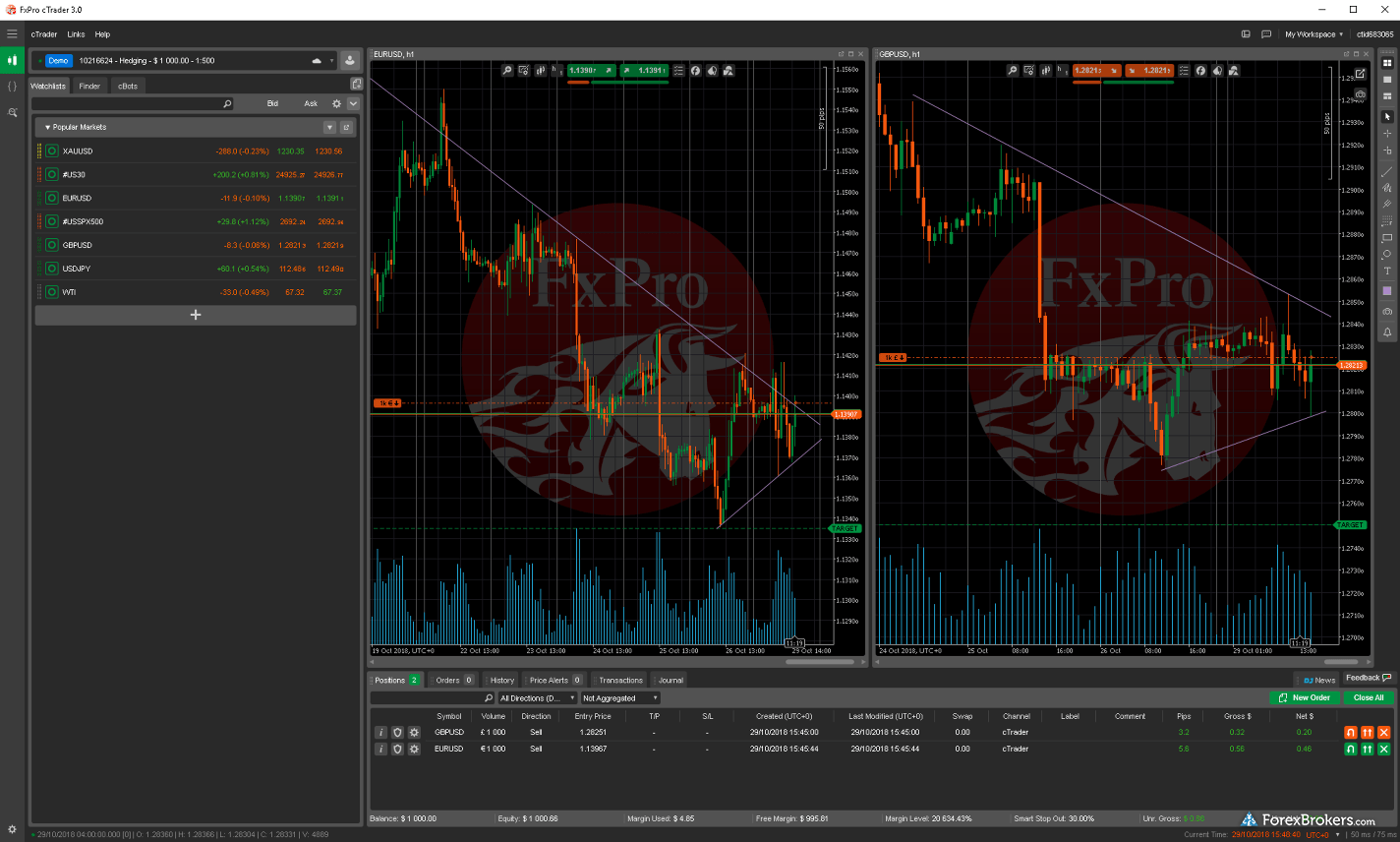The width and height of the screenshot is (1400, 842).
Task: Select single-chart layout icon in right toolbar
Action: tap(1387, 80)
